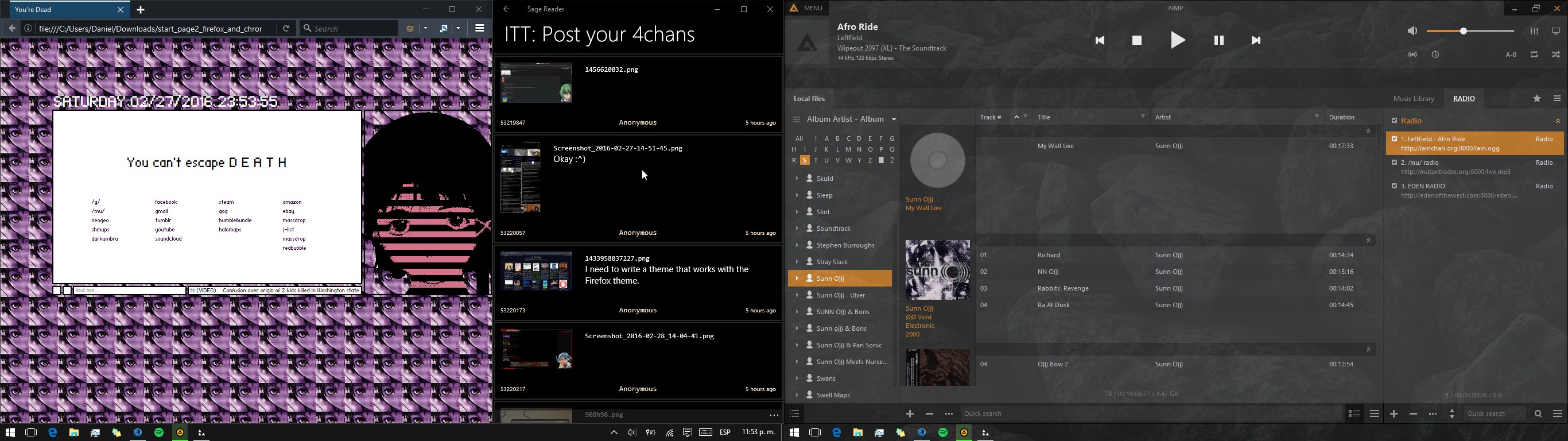The image size is (1568, 441).
Task: Filter artists by letter S
Action: 805,161
